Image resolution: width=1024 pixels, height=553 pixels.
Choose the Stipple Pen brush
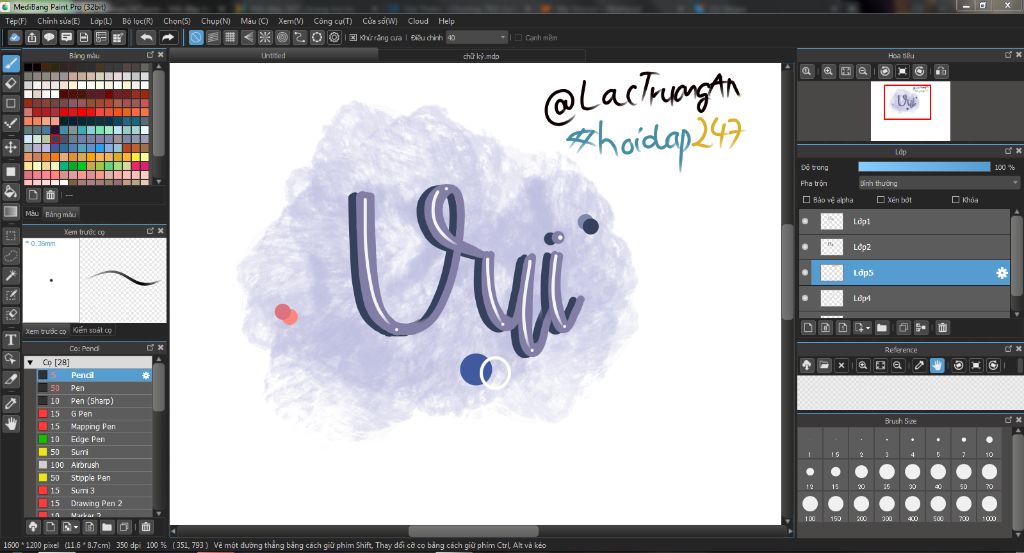[93, 478]
